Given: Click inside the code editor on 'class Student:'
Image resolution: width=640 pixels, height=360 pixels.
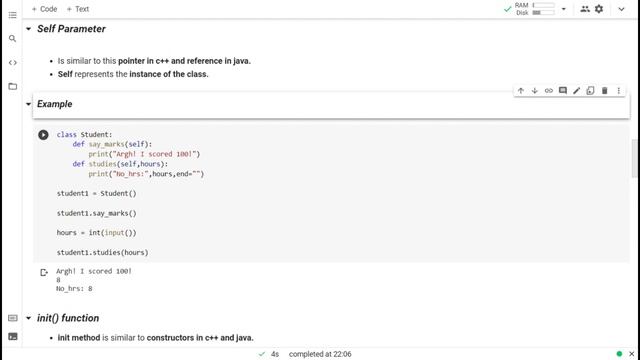Looking at the screenshot, I should (x=84, y=134).
